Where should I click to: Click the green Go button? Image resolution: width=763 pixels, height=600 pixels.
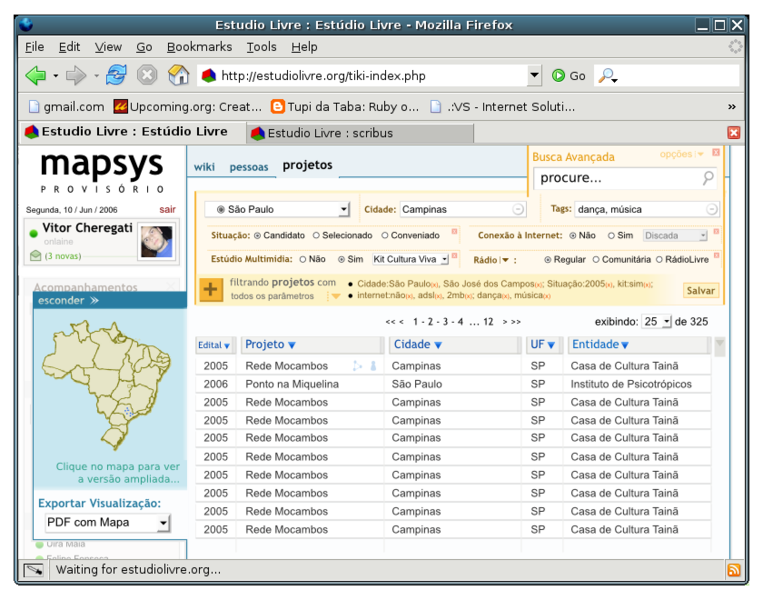tap(568, 75)
